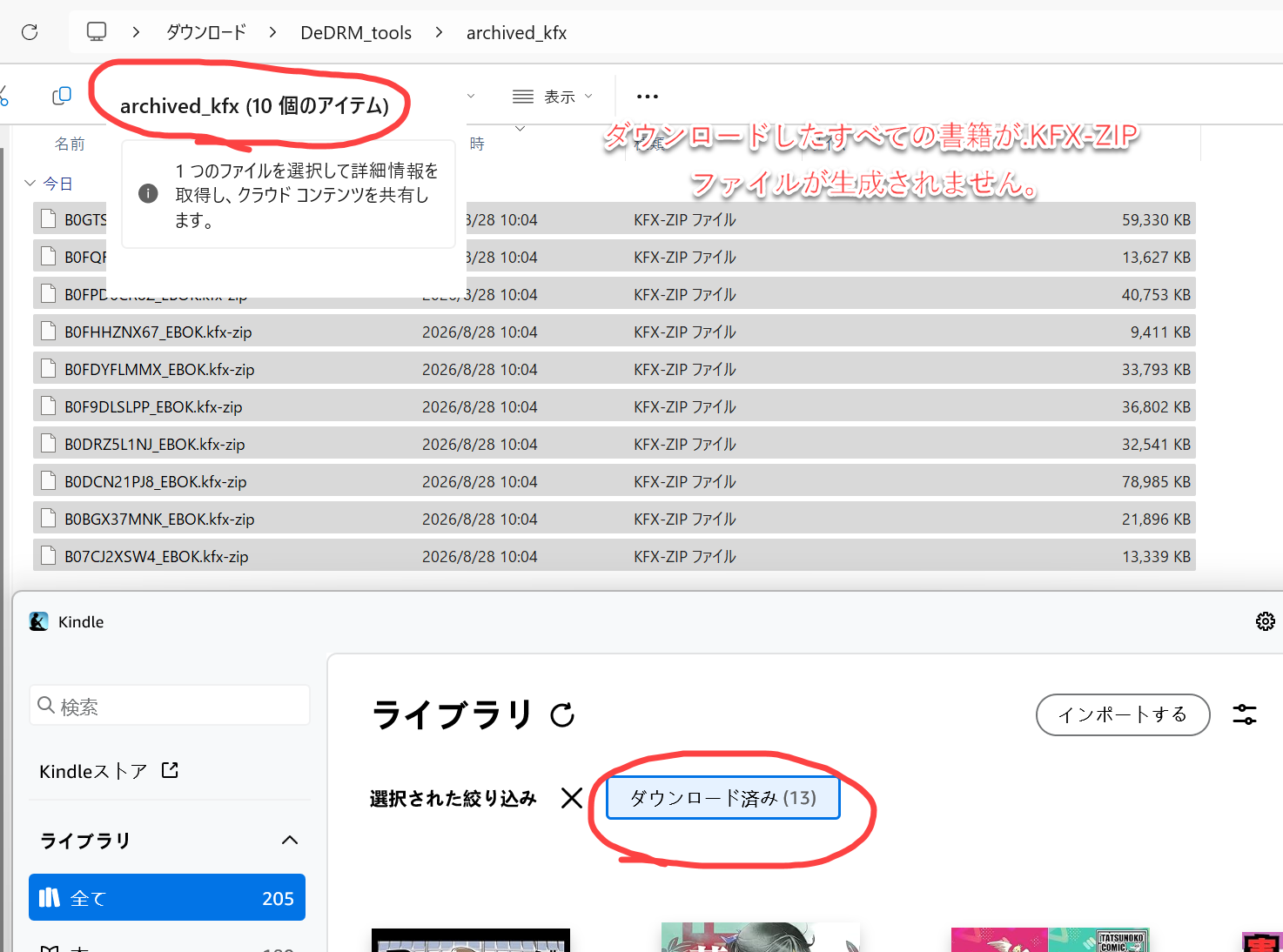
Task: Click the ダウンロード済み (13) filter chip
Action: click(723, 798)
